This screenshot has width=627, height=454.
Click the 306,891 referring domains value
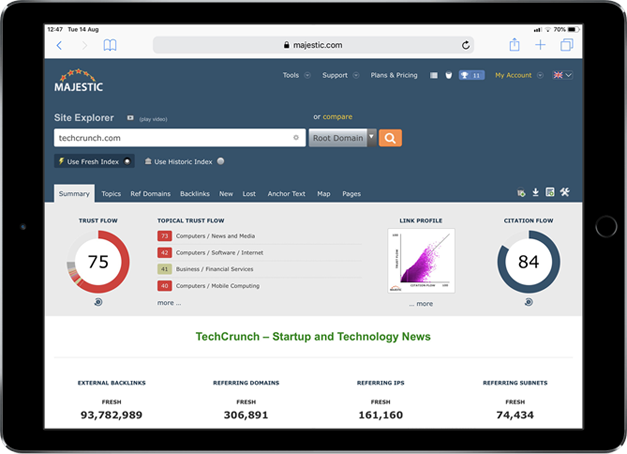[246, 415]
